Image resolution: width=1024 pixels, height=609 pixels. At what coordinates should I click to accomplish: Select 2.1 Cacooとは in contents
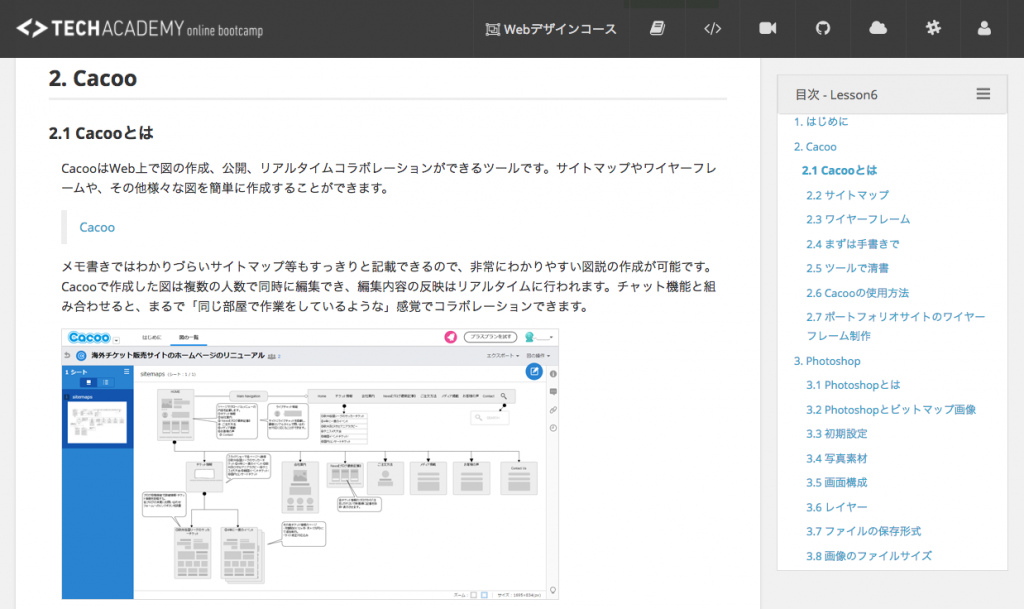839,170
